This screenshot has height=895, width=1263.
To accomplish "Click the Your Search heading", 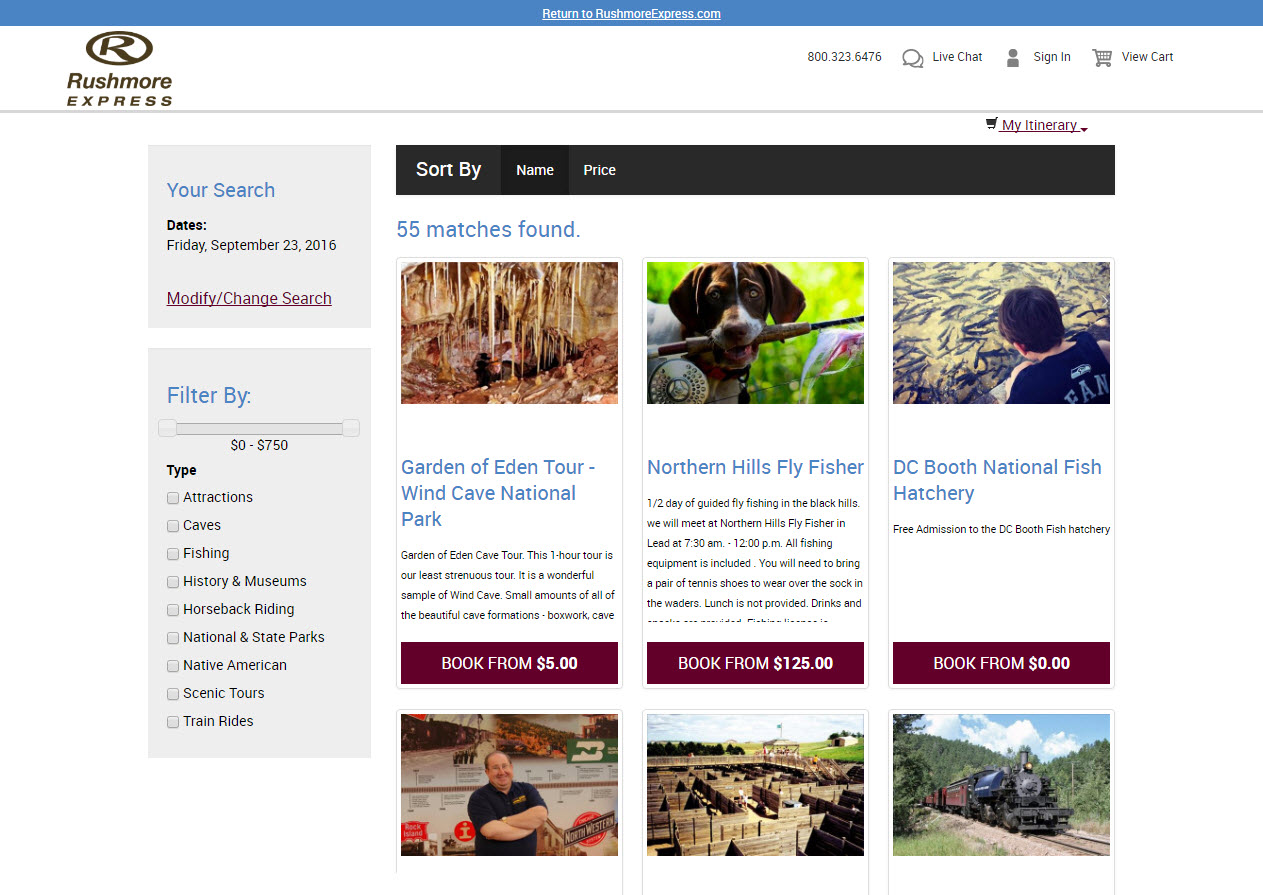I will pyautogui.click(x=220, y=190).
